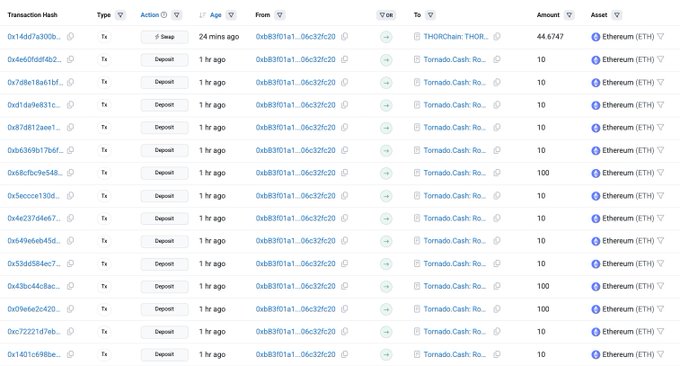Copy transaction hash 0x7d8e18a61bf
The height and width of the screenshot is (366, 680).
point(70,82)
